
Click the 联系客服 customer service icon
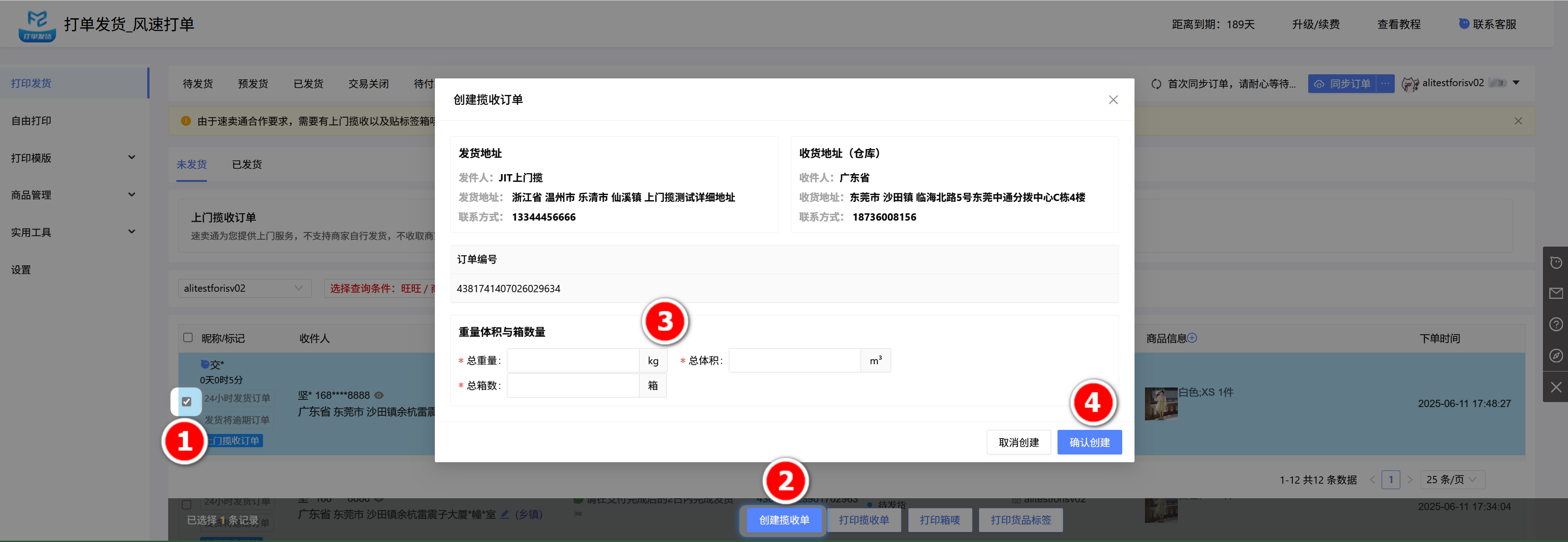point(1464,24)
